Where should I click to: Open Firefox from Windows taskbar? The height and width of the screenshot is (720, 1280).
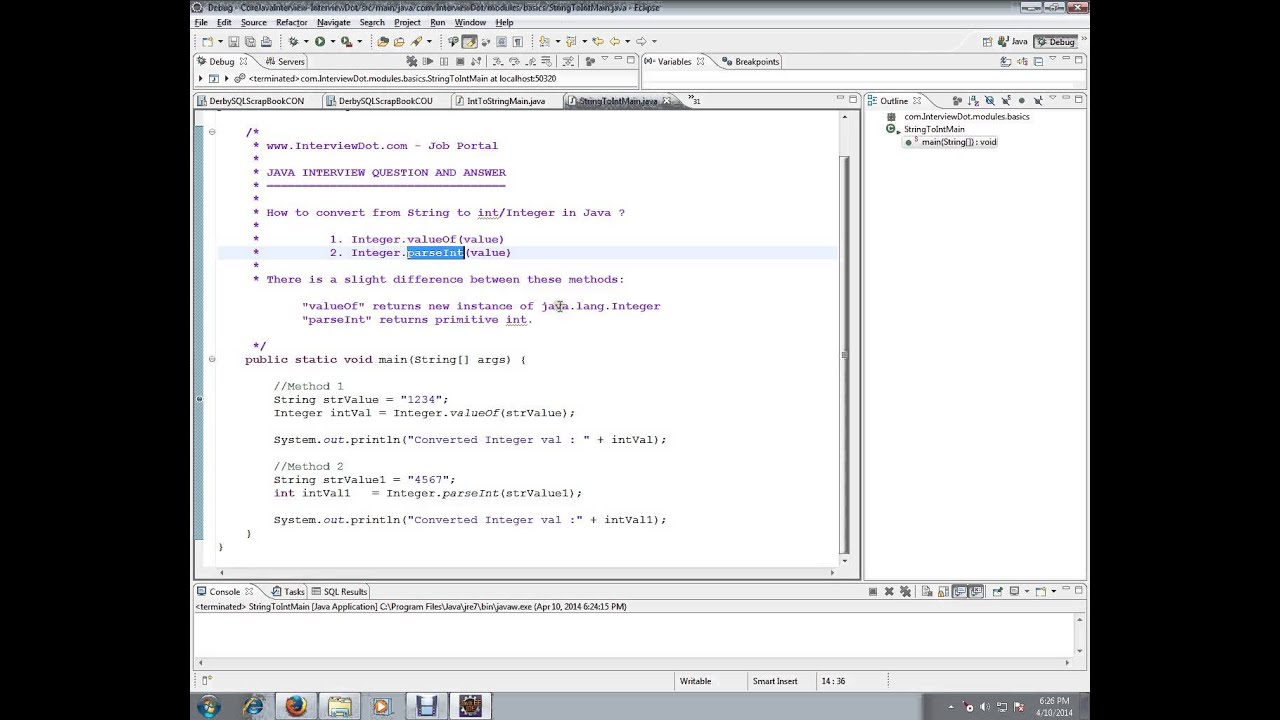click(296, 707)
